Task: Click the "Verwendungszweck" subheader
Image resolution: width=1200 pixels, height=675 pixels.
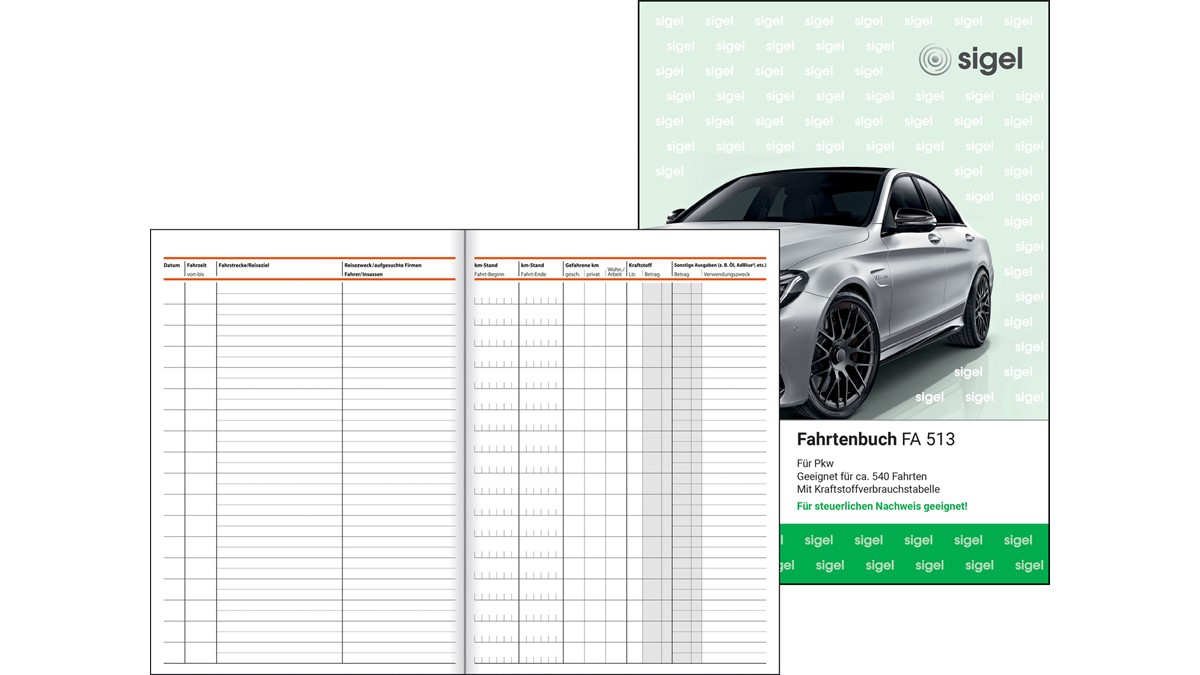Action: point(727,273)
